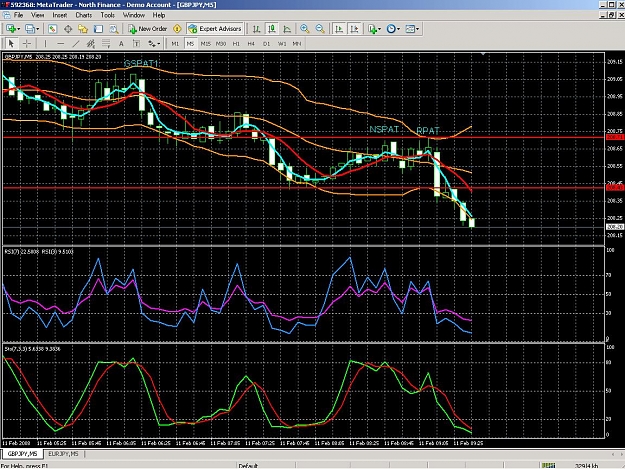Click the New Order button
625x469 pixels.
147,29
